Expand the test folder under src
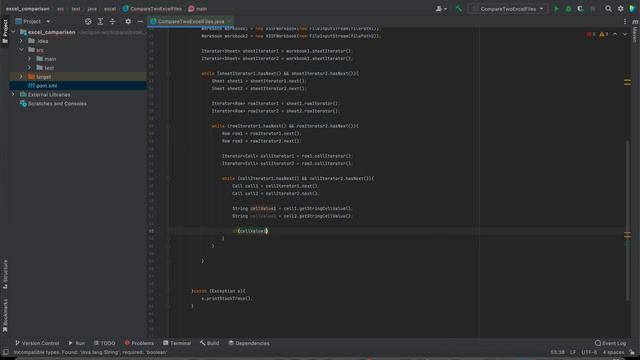The image size is (640, 360). pos(29,68)
